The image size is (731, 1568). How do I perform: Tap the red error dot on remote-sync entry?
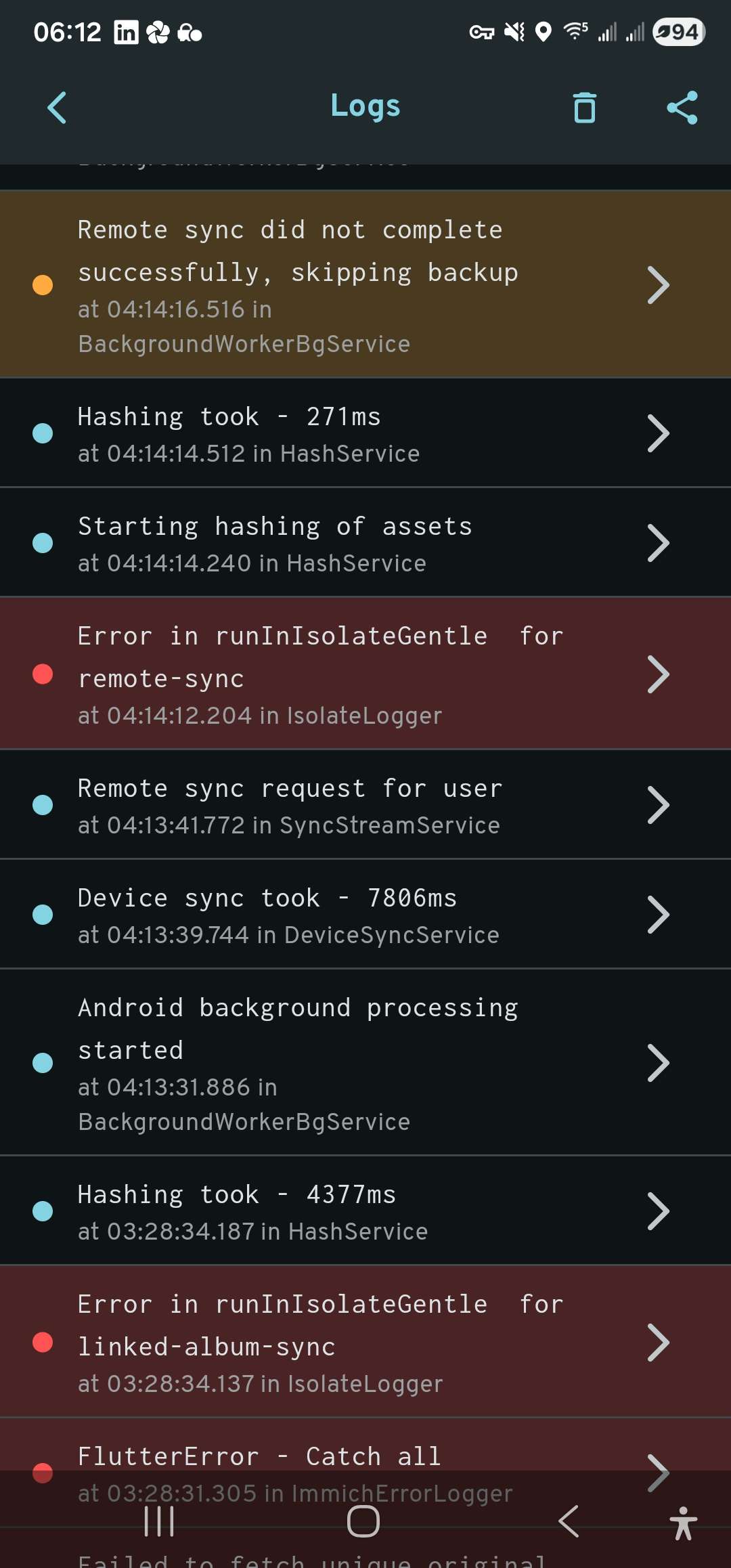click(43, 674)
